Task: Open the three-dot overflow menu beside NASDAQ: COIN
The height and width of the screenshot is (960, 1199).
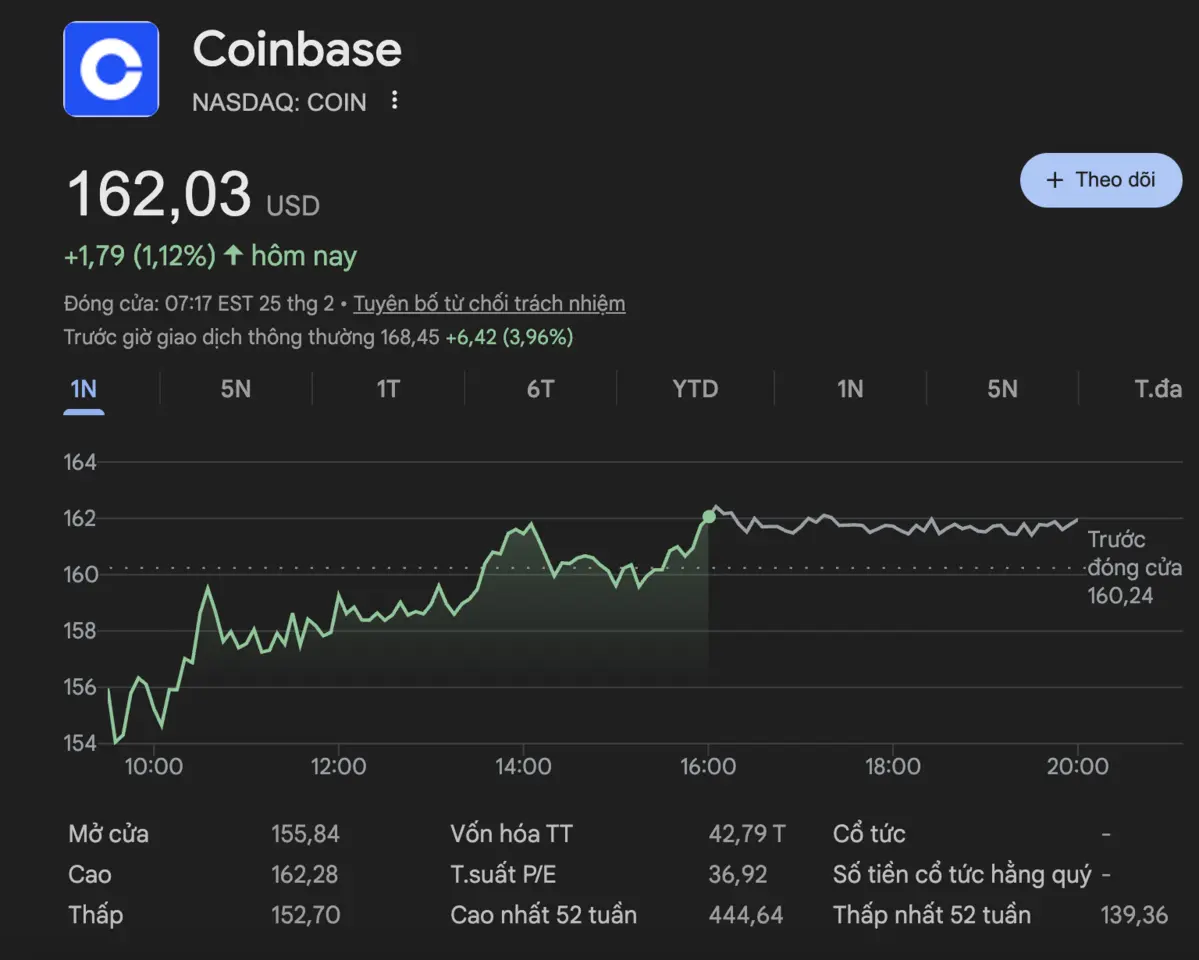Action: click(x=394, y=100)
